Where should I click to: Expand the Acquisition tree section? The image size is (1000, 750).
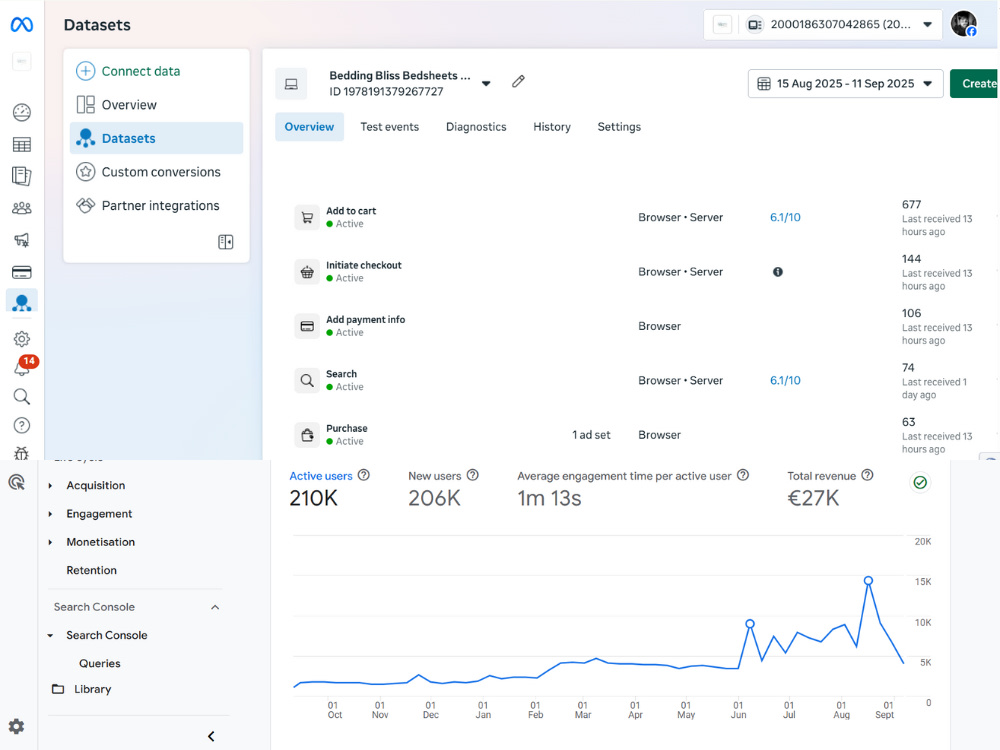[50, 485]
